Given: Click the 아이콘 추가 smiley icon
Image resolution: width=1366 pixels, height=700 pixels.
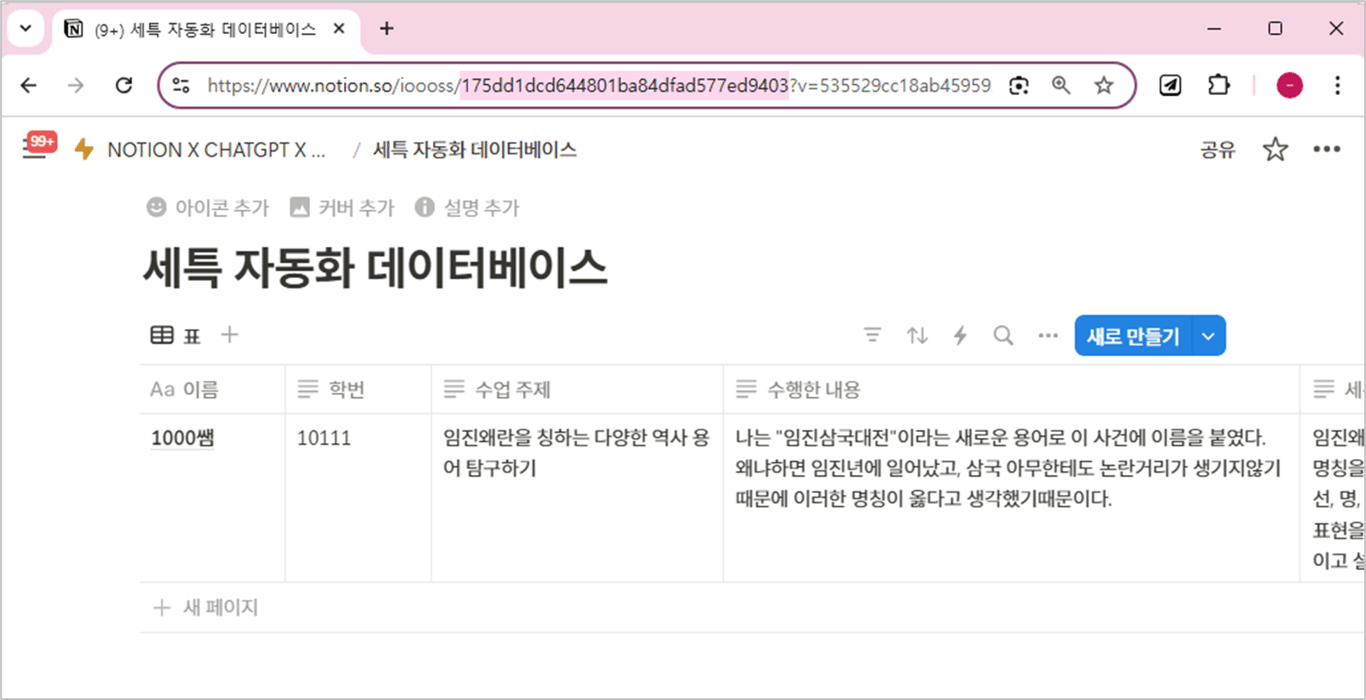Looking at the screenshot, I should pyautogui.click(x=155, y=207).
